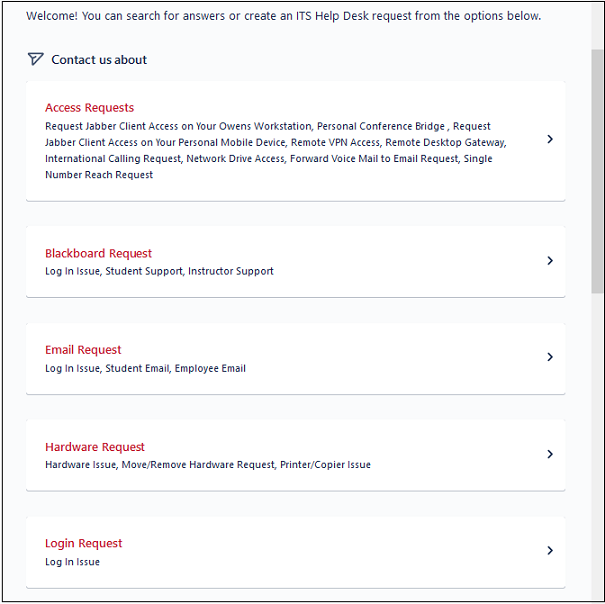Screen dimensions: 605x604
Task: Select the Email Request title
Action: click(83, 350)
